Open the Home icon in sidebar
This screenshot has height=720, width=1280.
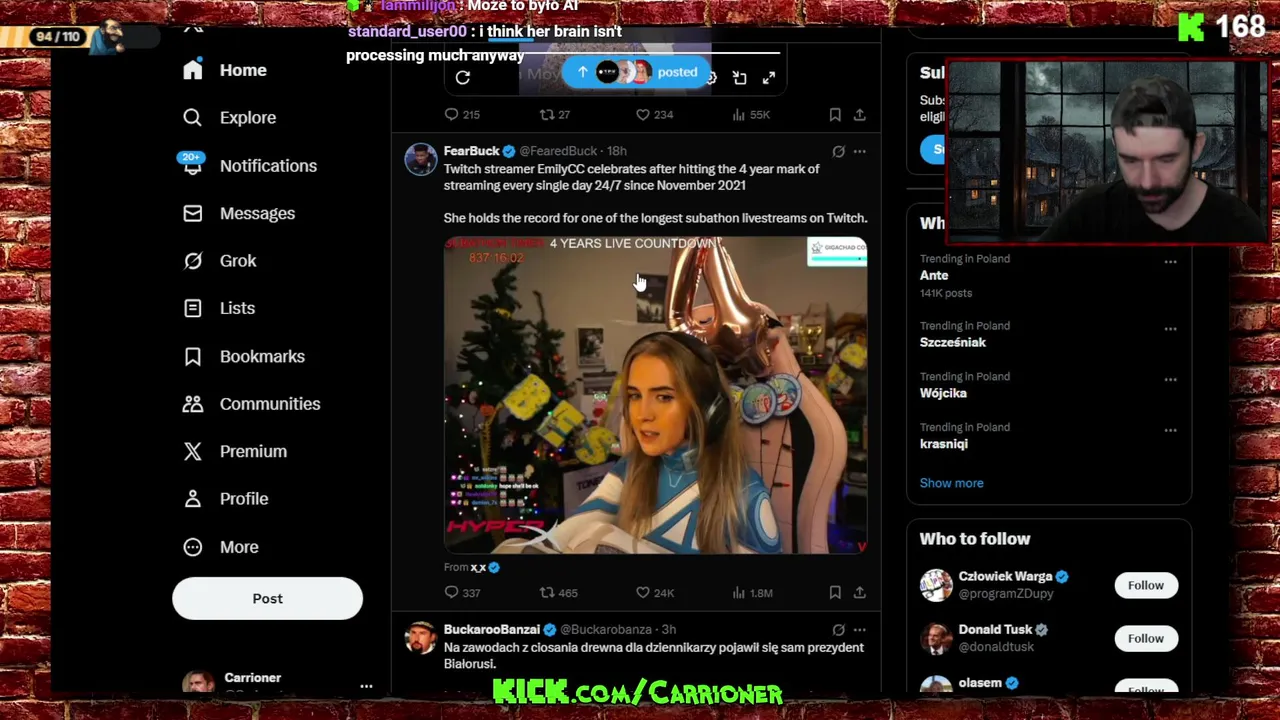[192, 70]
